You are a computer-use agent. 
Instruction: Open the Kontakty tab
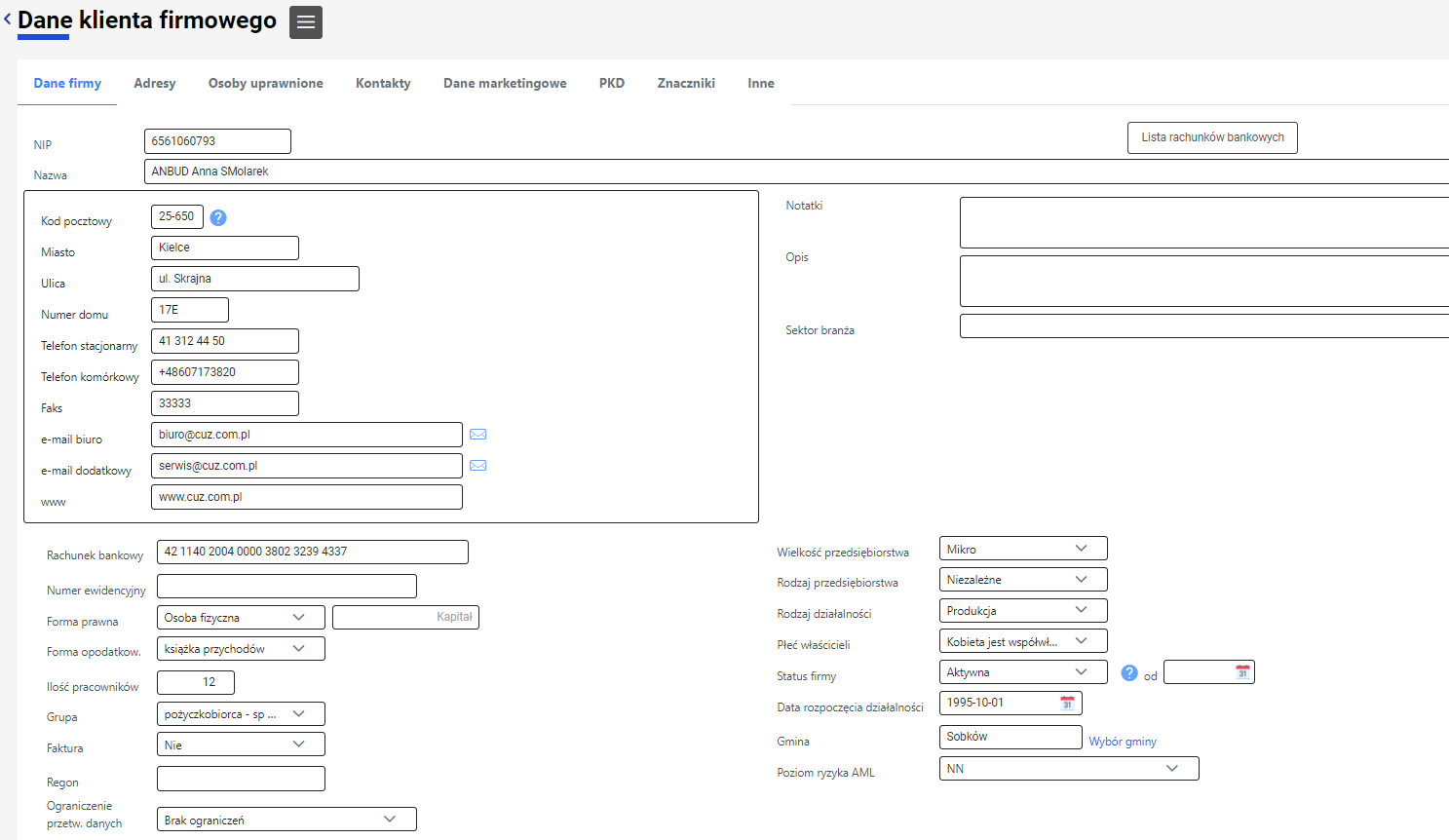[x=383, y=83]
